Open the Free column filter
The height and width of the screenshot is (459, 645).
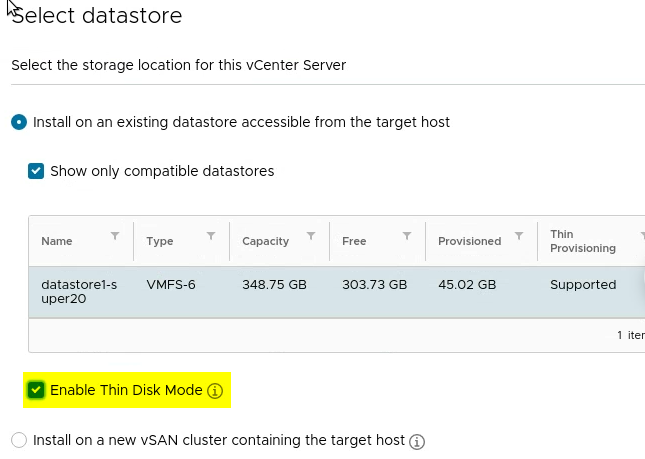click(x=407, y=236)
